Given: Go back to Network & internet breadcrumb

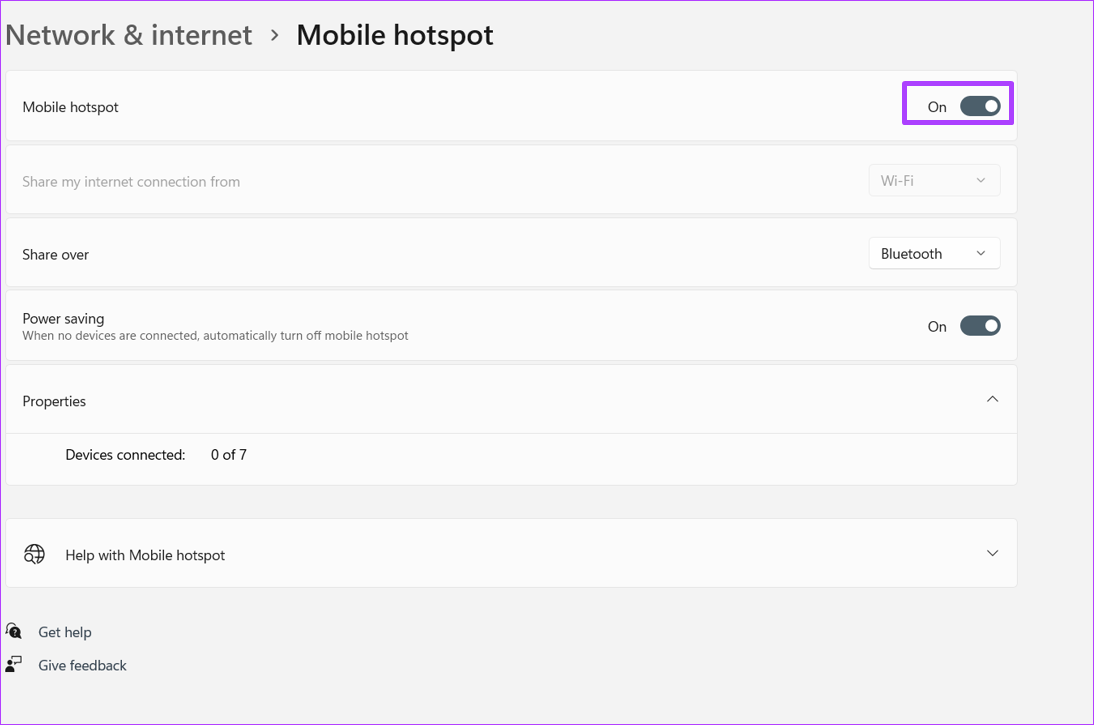Looking at the screenshot, I should (129, 36).
